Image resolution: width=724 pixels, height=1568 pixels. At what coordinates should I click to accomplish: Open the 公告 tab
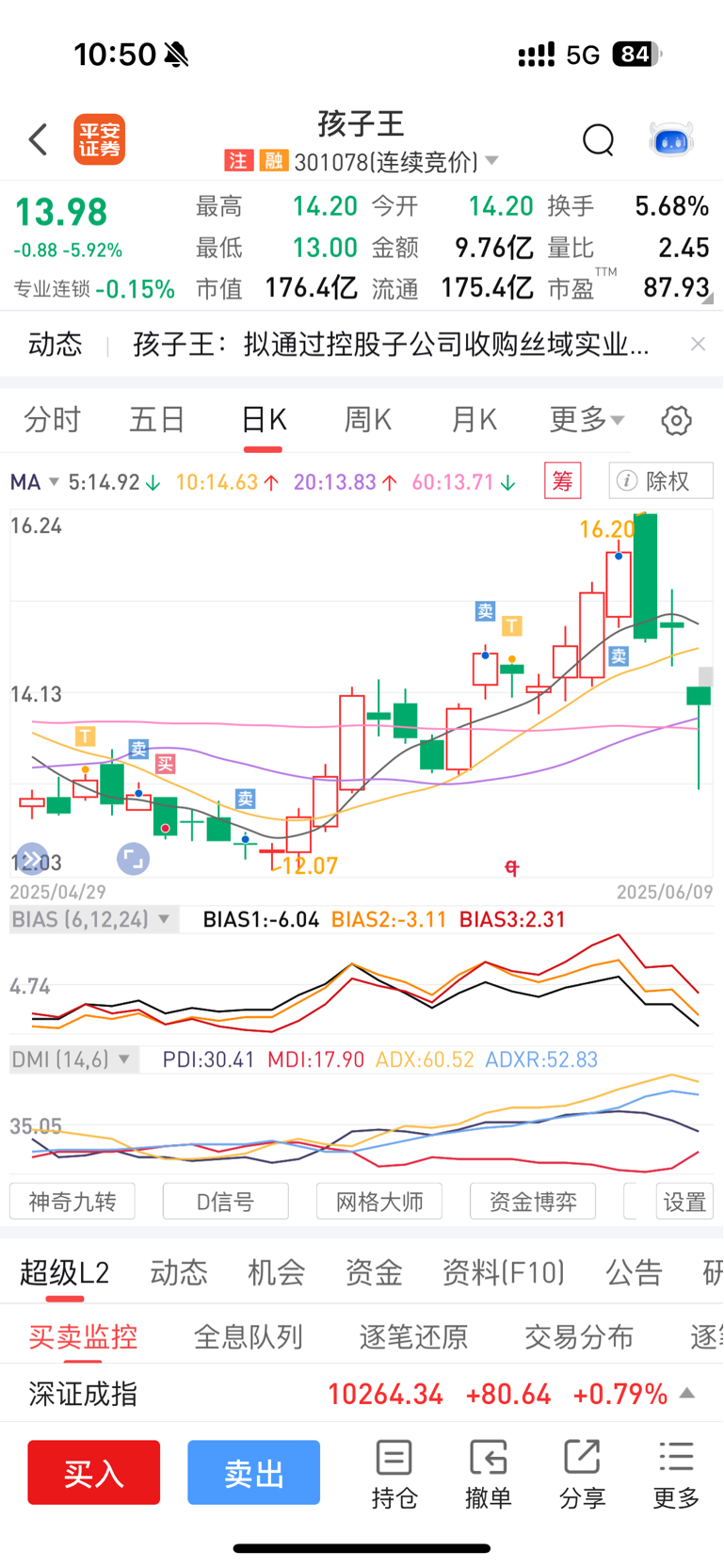634,1273
